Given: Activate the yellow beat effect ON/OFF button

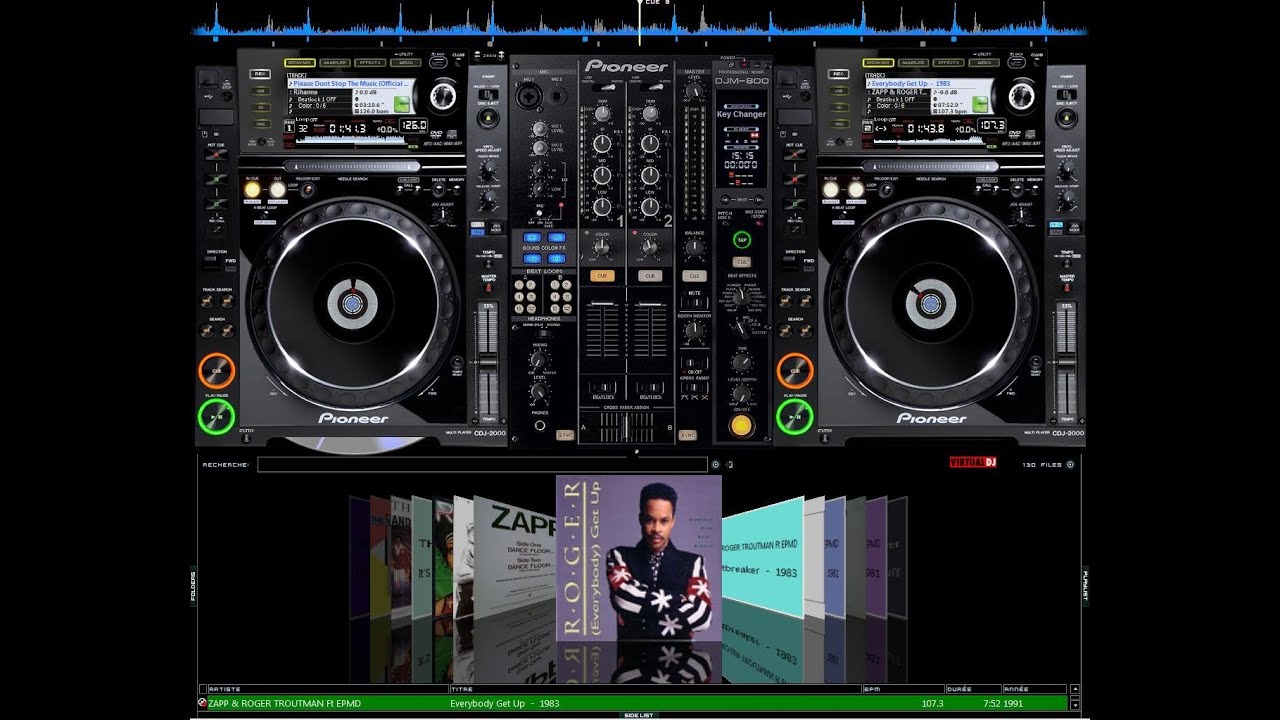Looking at the screenshot, I should click(x=741, y=425).
